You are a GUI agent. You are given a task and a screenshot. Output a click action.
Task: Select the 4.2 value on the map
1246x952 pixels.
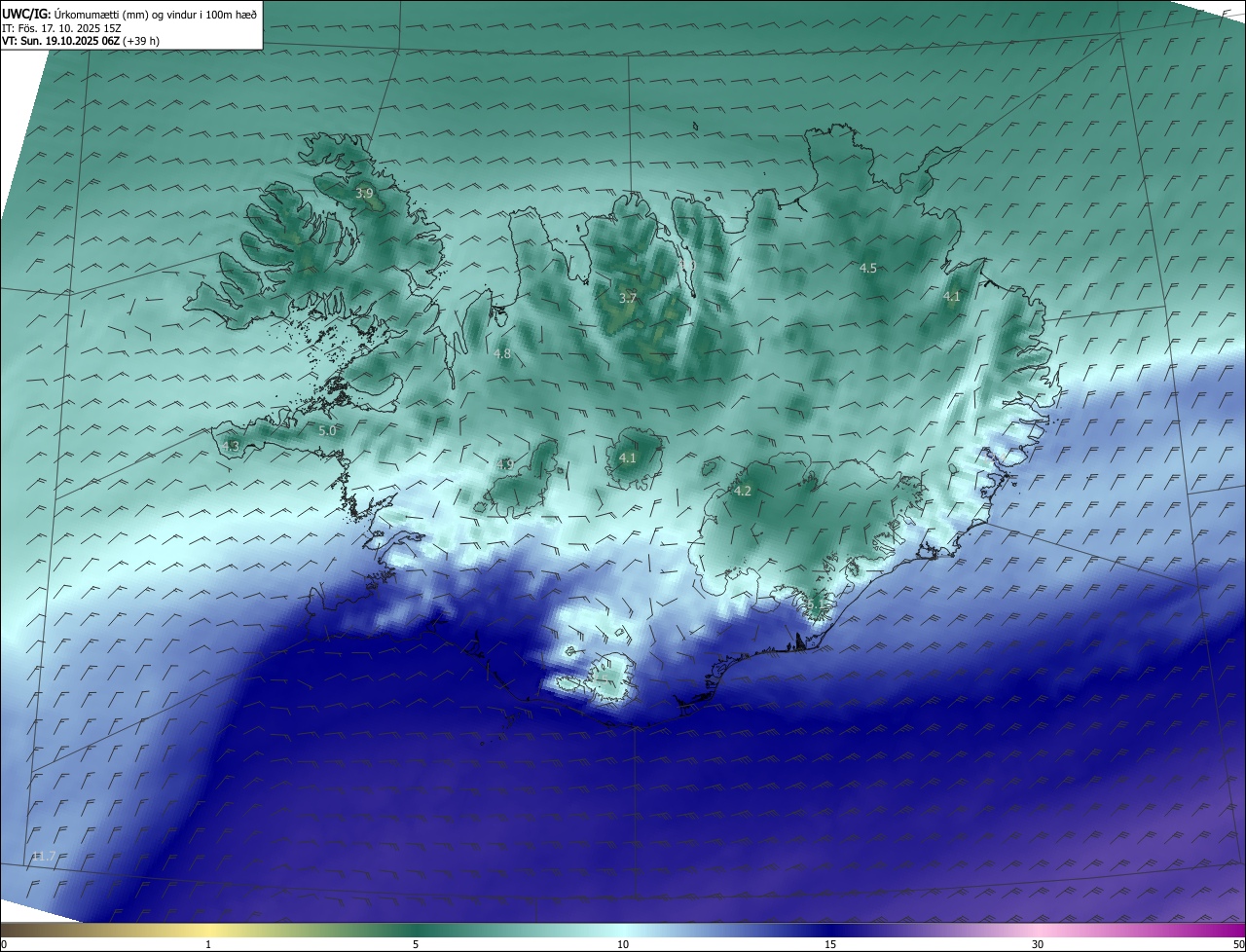(743, 492)
